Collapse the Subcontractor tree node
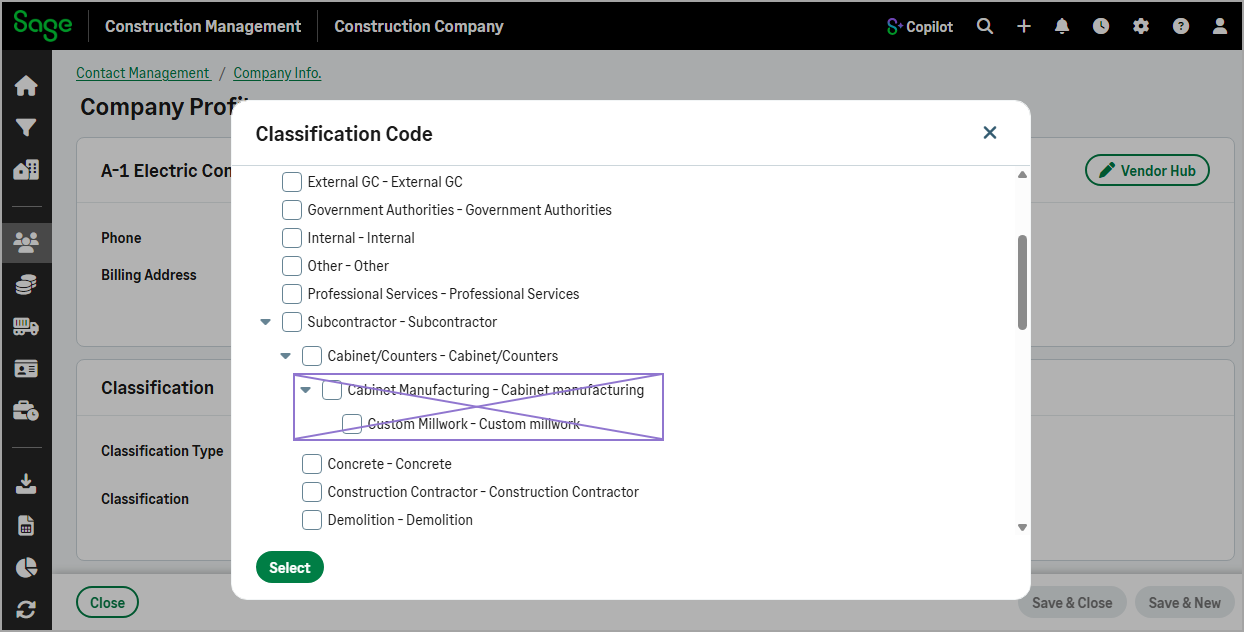Image resolution: width=1244 pixels, height=632 pixels. (265, 322)
